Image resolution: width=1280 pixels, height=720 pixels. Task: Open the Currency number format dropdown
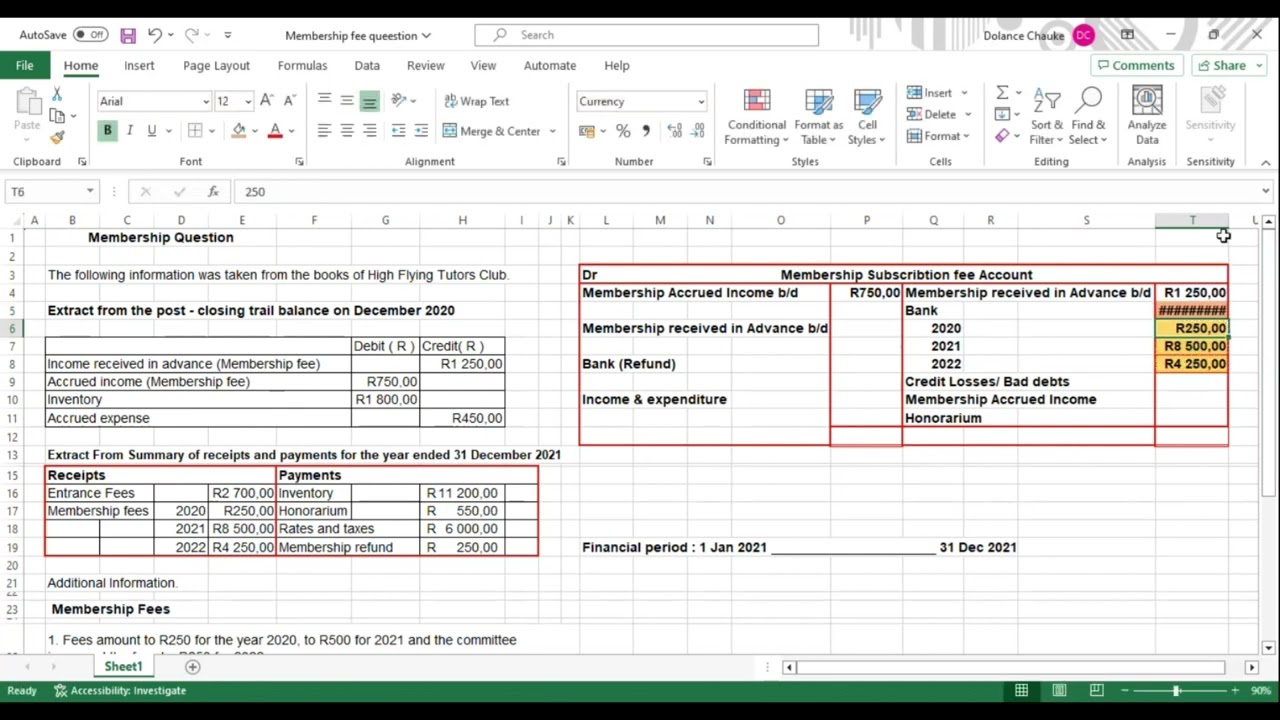[700, 102]
